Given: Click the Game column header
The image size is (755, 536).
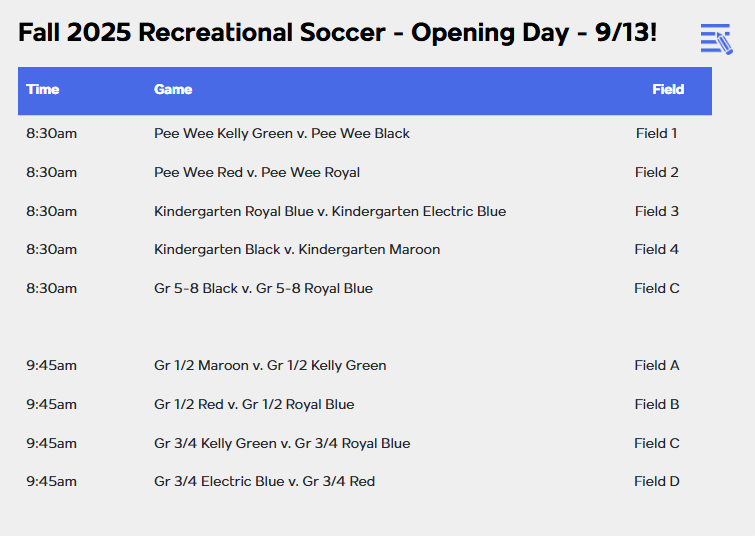Looking at the screenshot, I should (173, 89).
